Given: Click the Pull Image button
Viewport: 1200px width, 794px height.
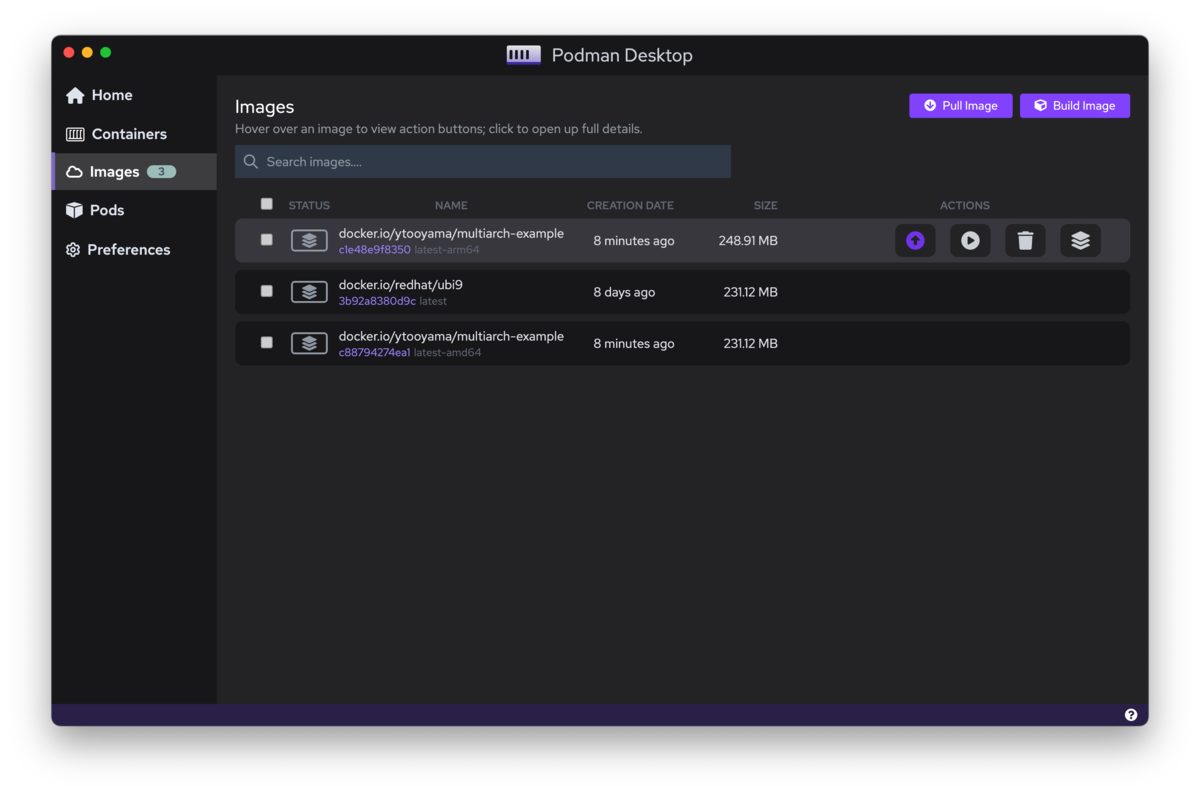Looking at the screenshot, I should (x=960, y=106).
